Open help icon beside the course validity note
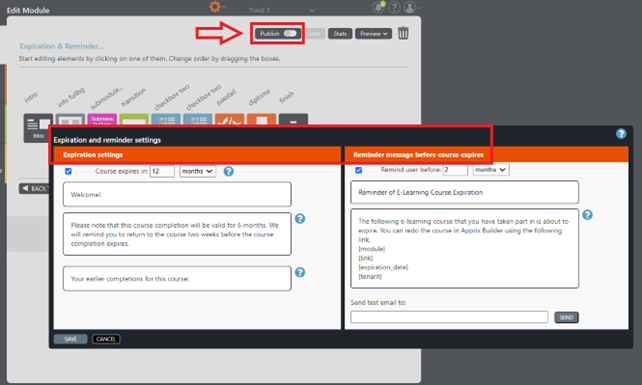The height and width of the screenshot is (385, 642). (300, 219)
